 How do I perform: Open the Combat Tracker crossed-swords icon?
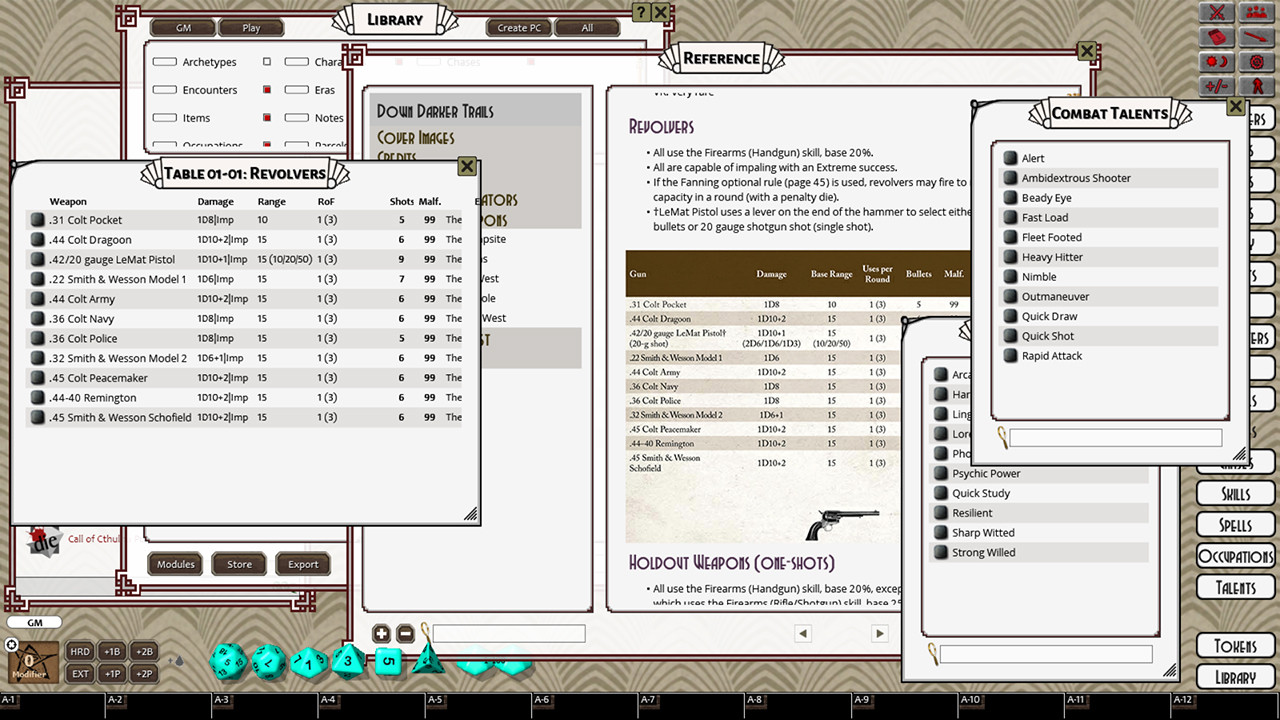coord(1216,12)
